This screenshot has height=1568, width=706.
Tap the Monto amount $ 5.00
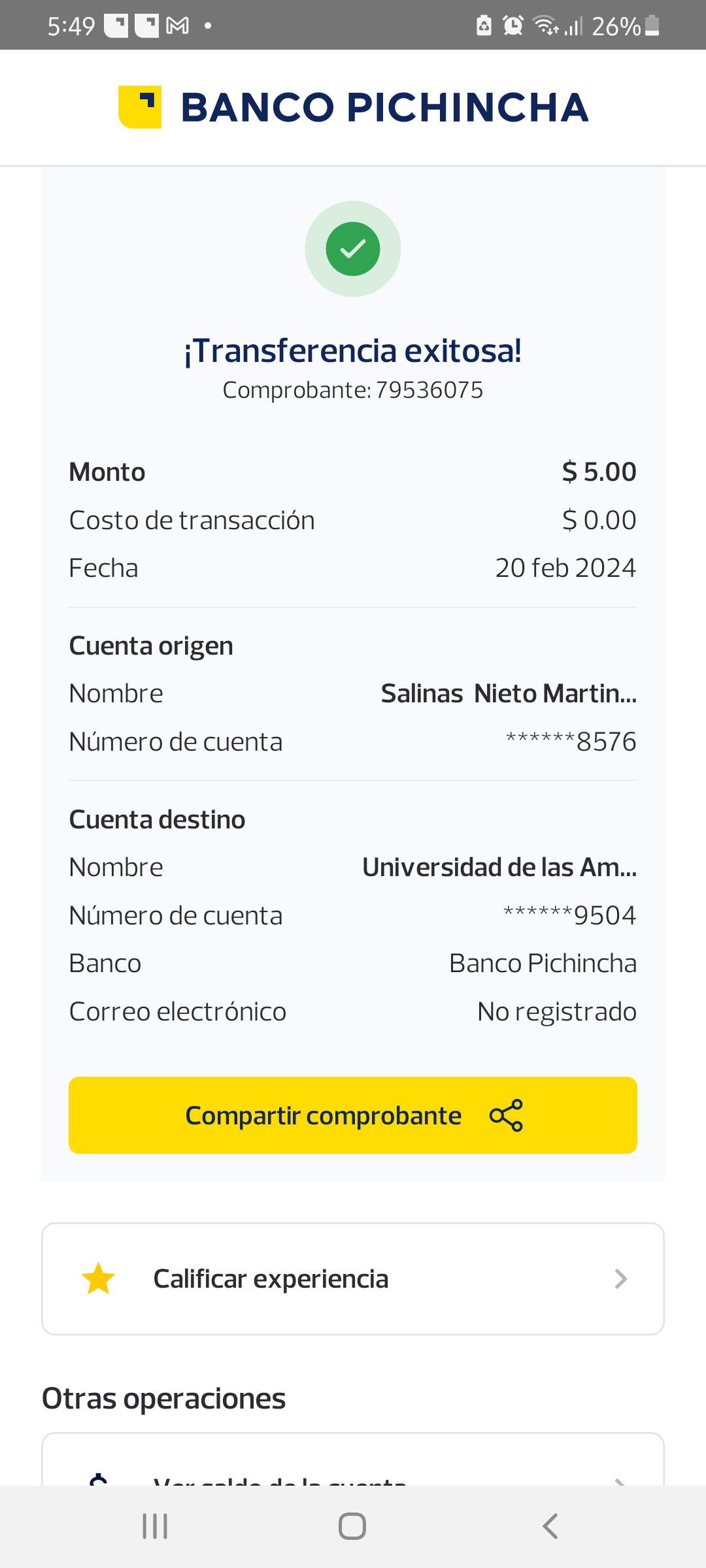pos(599,472)
